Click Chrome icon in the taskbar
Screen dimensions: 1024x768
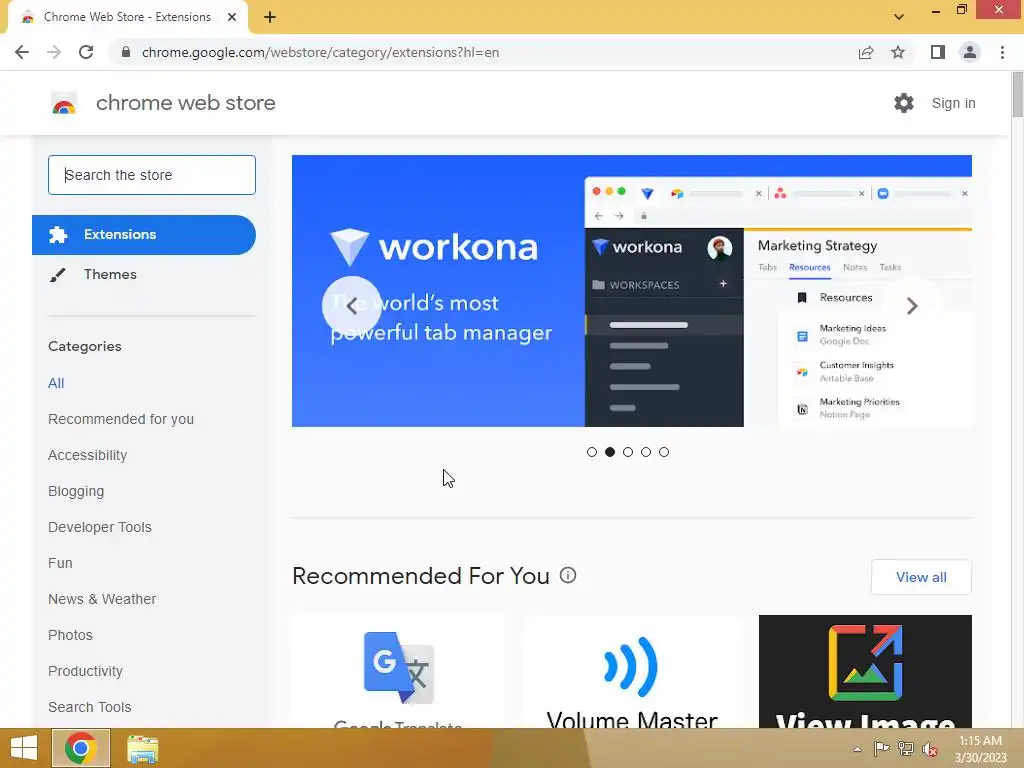click(81, 748)
